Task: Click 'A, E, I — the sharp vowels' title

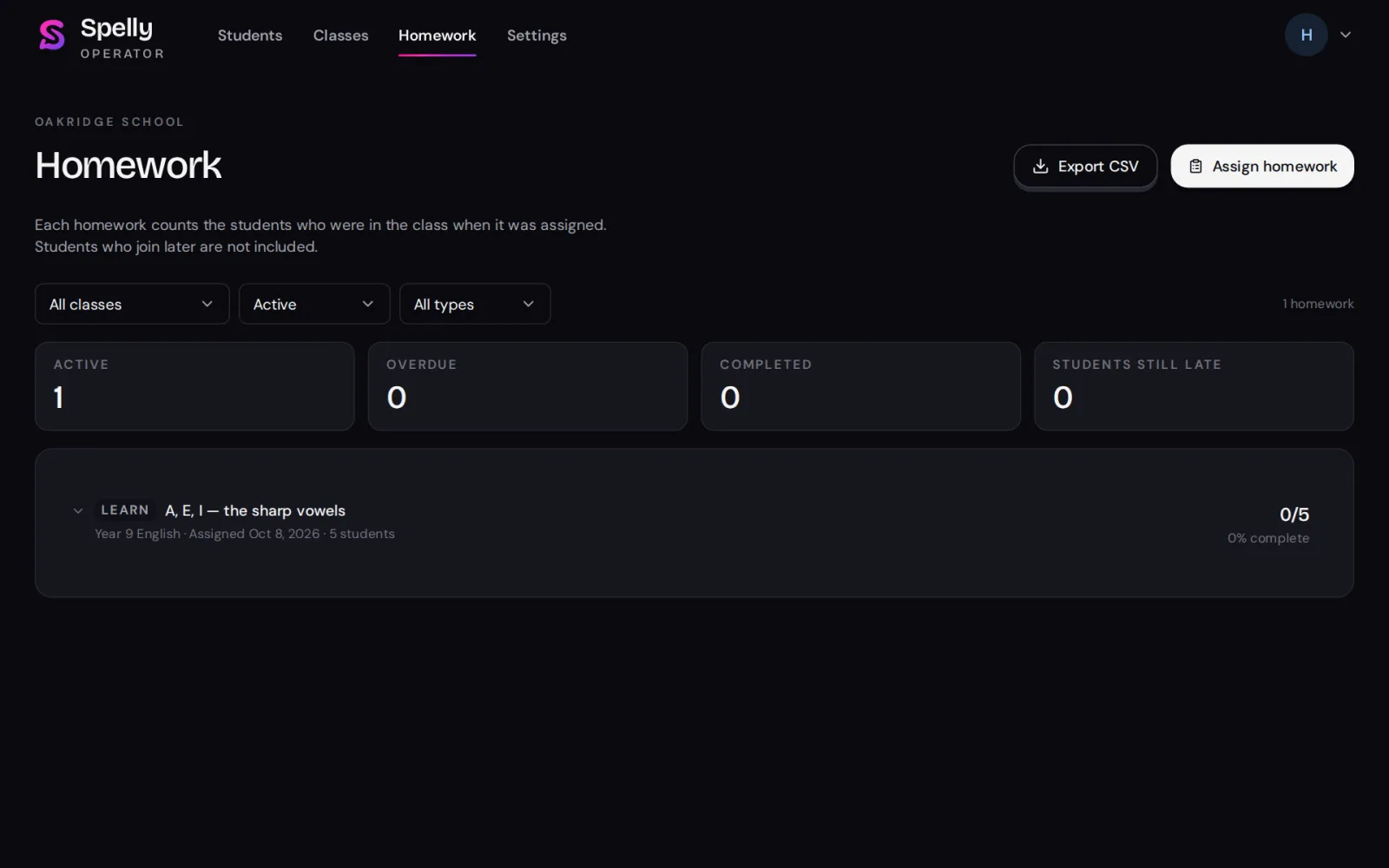Action: [255, 510]
